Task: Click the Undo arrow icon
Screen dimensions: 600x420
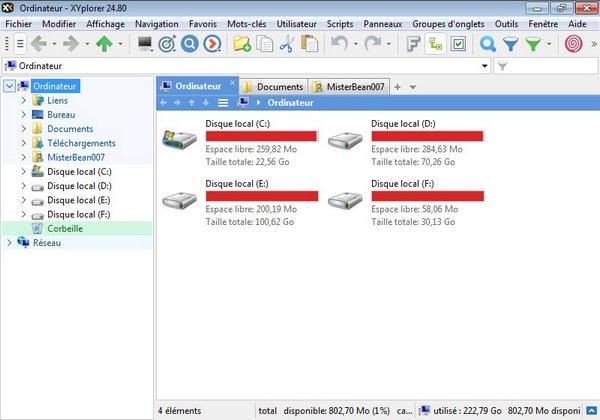Action: click(339, 44)
